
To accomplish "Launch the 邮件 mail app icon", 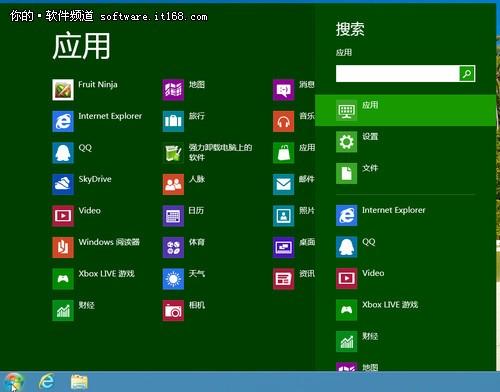I will click(283, 184).
